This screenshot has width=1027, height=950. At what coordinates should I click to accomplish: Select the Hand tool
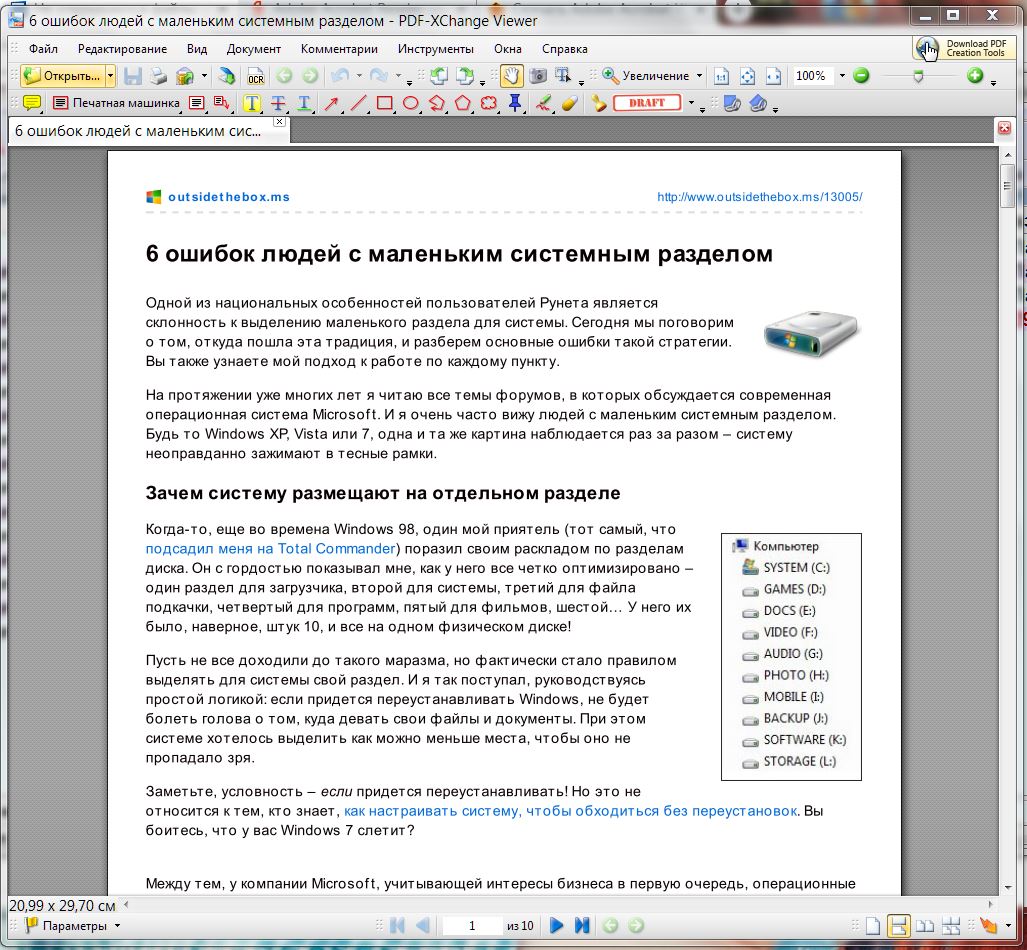(512, 76)
